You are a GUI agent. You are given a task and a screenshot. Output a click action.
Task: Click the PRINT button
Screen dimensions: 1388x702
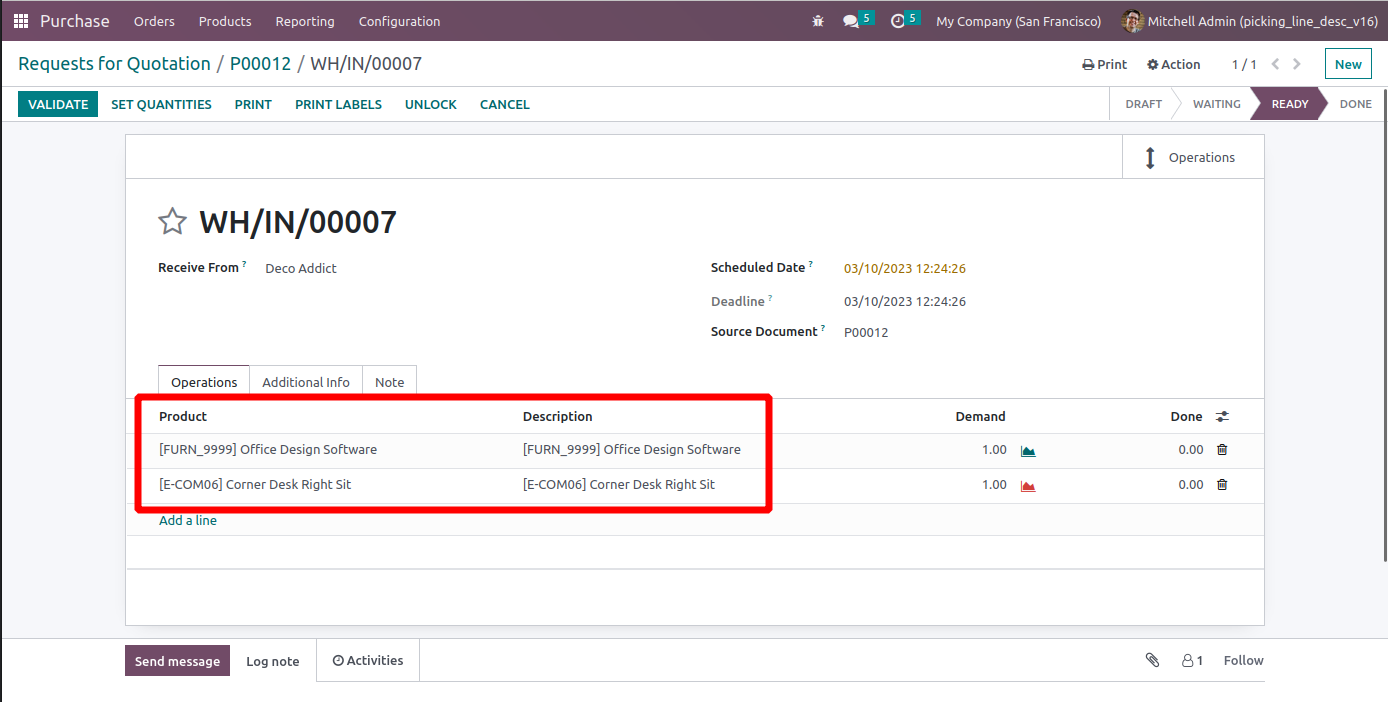coord(253,104)
